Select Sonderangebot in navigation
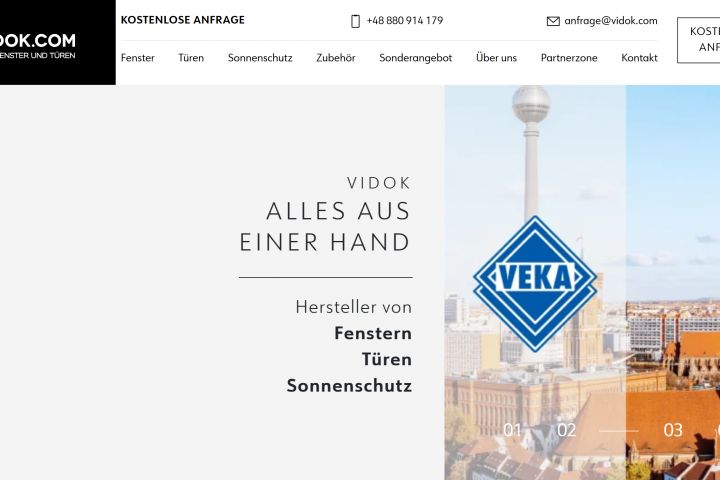The height and width of the screenshot is (480, 720). pyautogui.click(x=416, y=58)
